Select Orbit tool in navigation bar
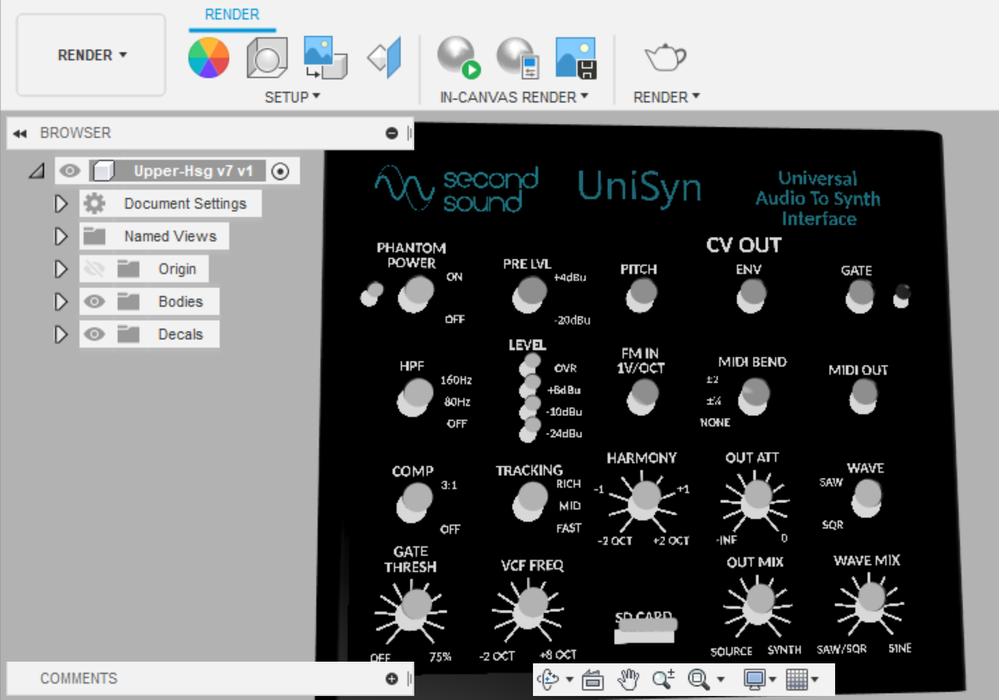Screen dimensions: 999x700 (548, 679)
